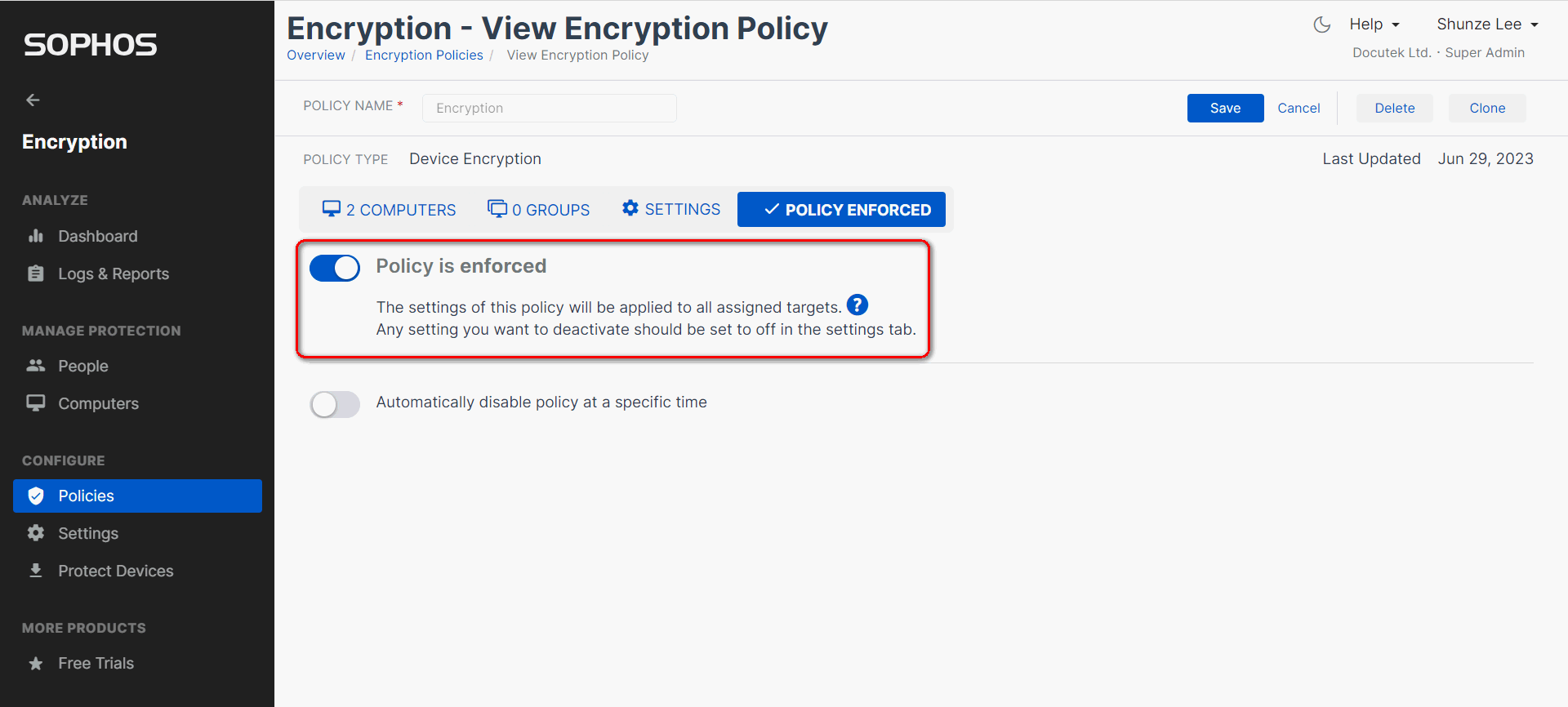The height and width of the screenshot is (707, 1568).
Task: Click the back arrow in the sidebar
Action: [x=33, y=100]
